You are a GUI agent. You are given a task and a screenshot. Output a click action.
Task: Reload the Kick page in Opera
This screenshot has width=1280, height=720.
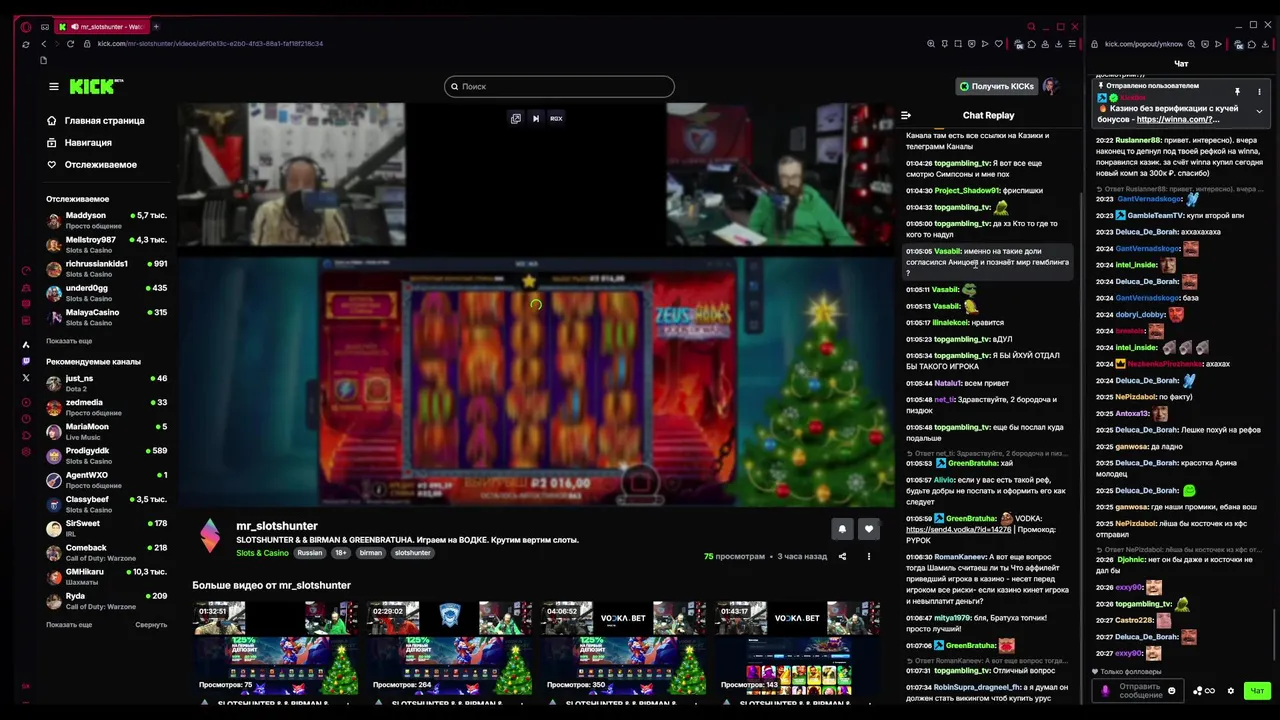[x=70, y=44]
